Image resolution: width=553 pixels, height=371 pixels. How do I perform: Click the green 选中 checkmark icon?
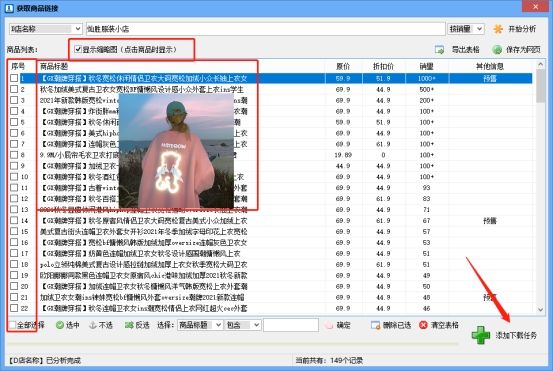point(60,325)
